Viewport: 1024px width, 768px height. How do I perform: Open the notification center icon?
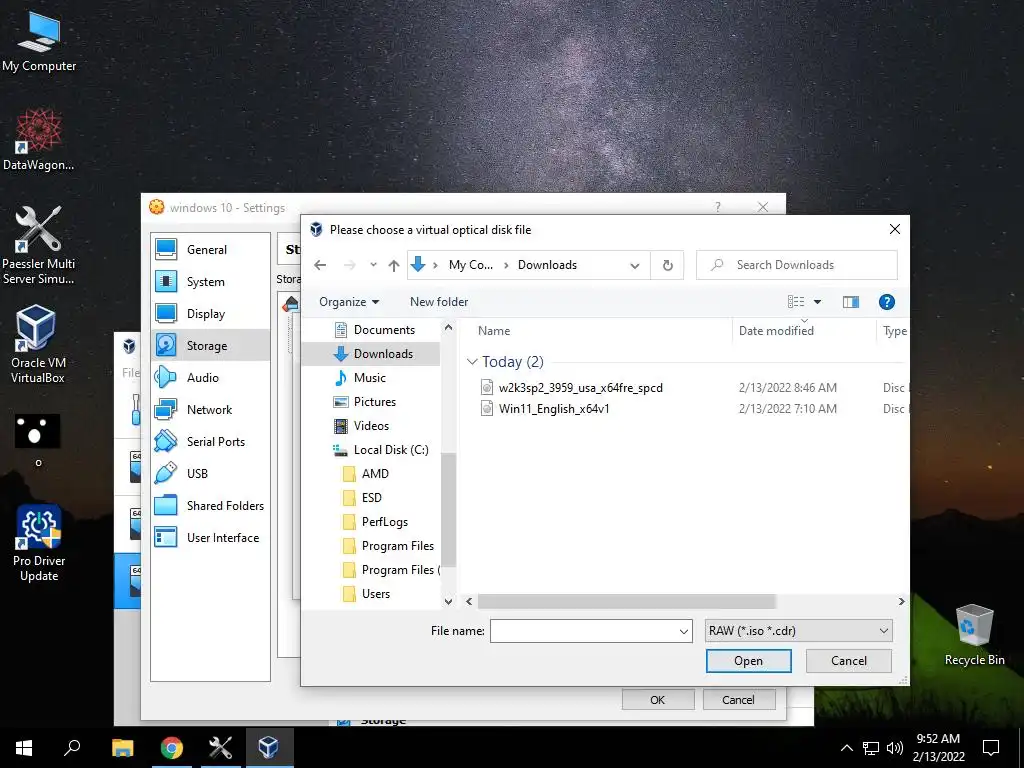point(991,748)
